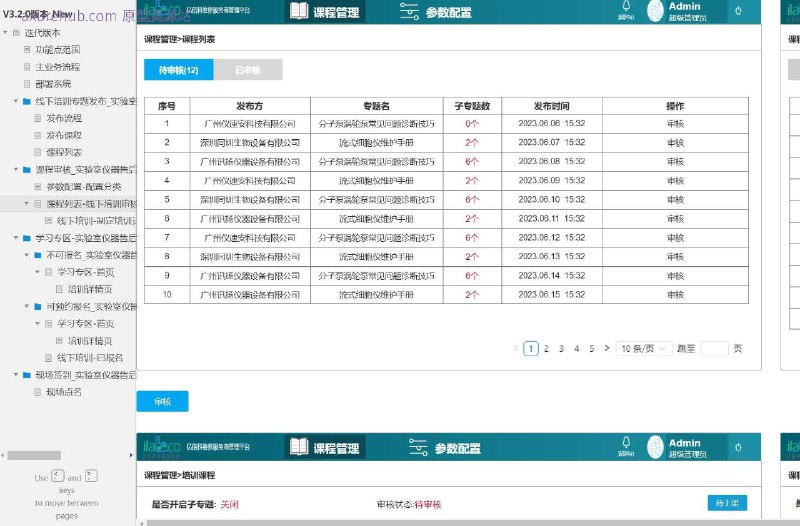
Task: Click the sliders icon beside 参数配置 in 培训课程 screen
Action: coord(418,447)
